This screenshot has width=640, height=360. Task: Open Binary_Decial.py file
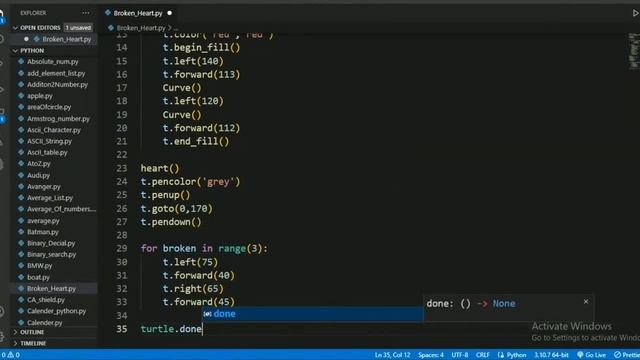pyautogui.click(x=51, y=243)
